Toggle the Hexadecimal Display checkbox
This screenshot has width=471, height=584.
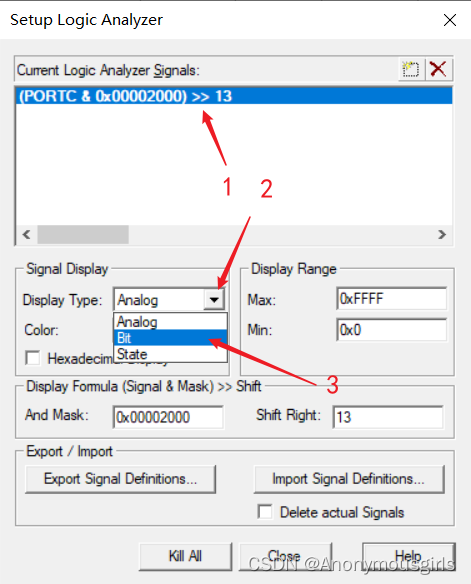tap(33, 358)
